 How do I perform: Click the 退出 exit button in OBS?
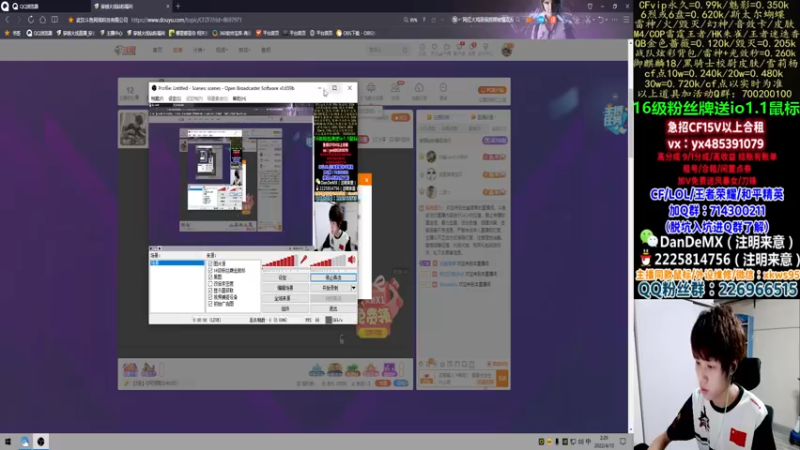(x=333, y=309)
